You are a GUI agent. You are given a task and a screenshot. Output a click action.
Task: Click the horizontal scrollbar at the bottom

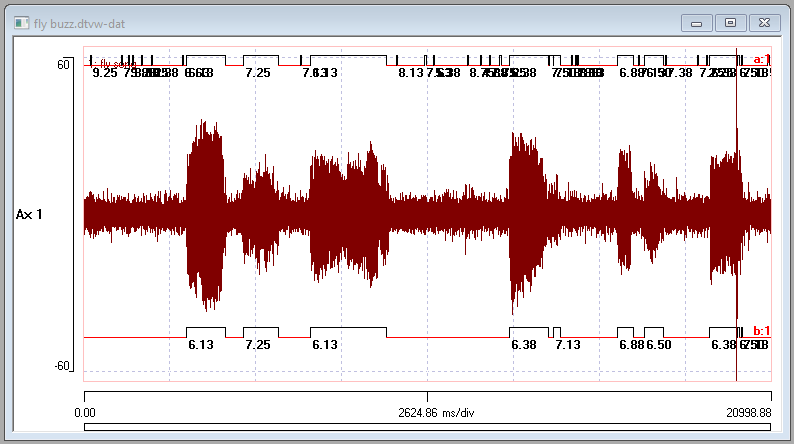pos(427,427)
